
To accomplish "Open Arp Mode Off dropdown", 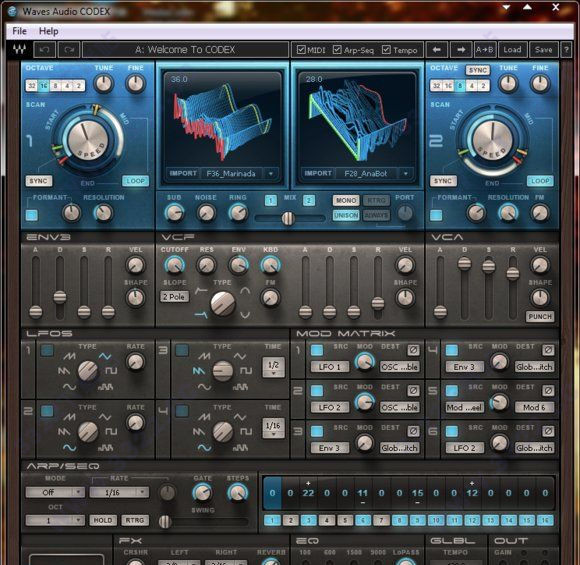I will tap(55, 492).
